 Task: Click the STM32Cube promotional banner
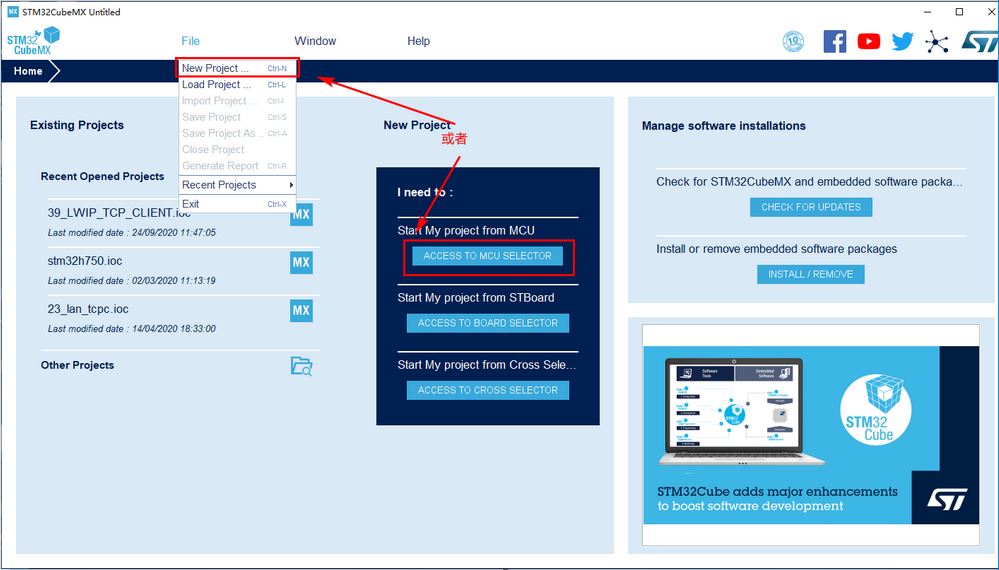(810, 435)
